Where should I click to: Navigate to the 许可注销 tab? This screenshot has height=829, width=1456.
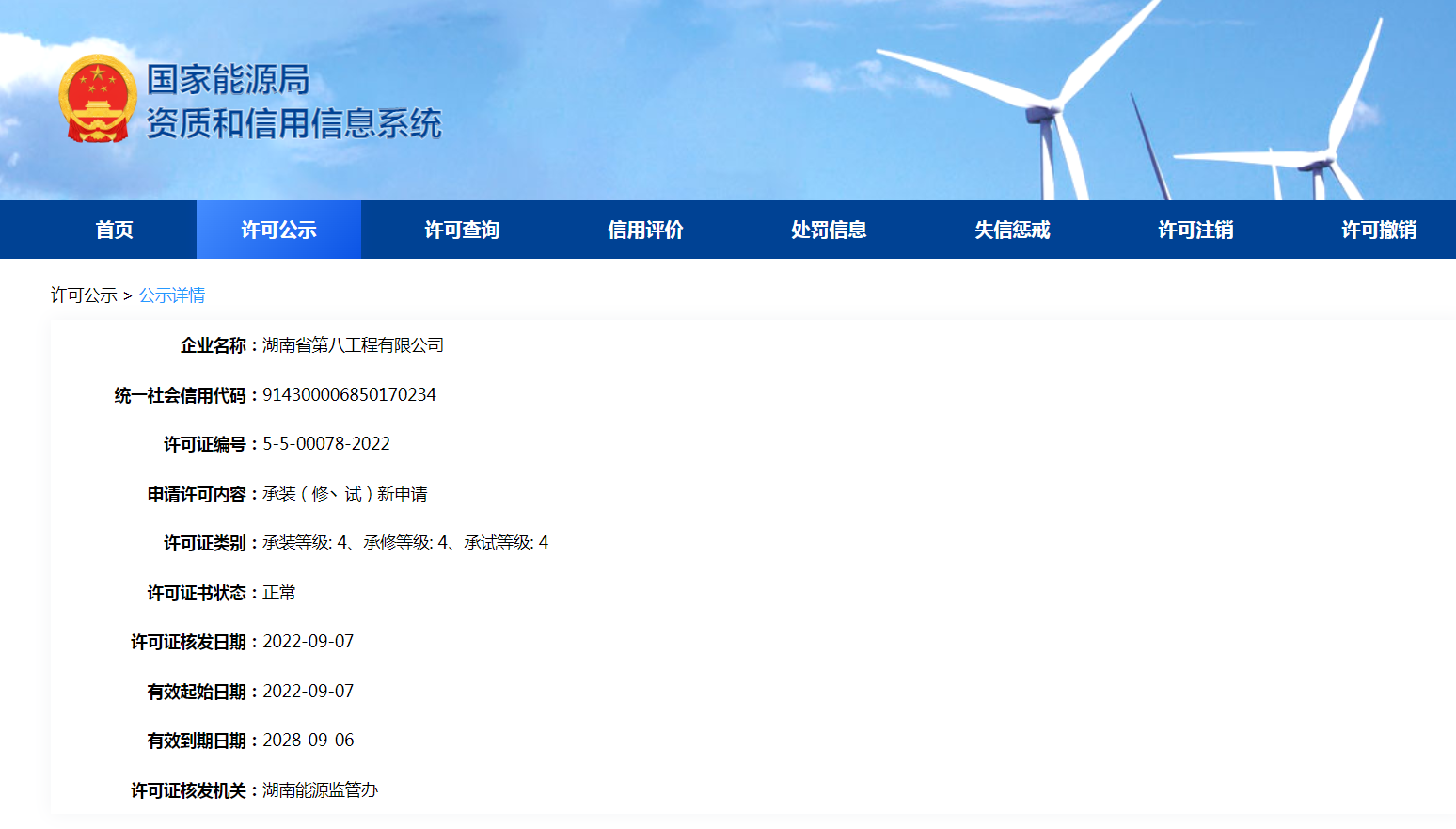coord(1195,230)
